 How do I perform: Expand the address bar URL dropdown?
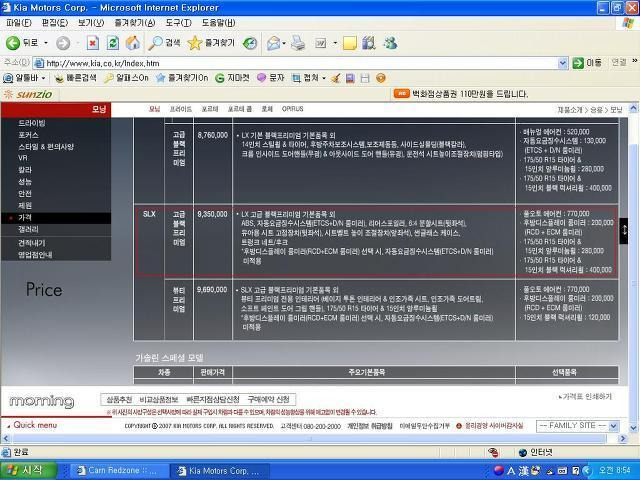click(562, 63)
